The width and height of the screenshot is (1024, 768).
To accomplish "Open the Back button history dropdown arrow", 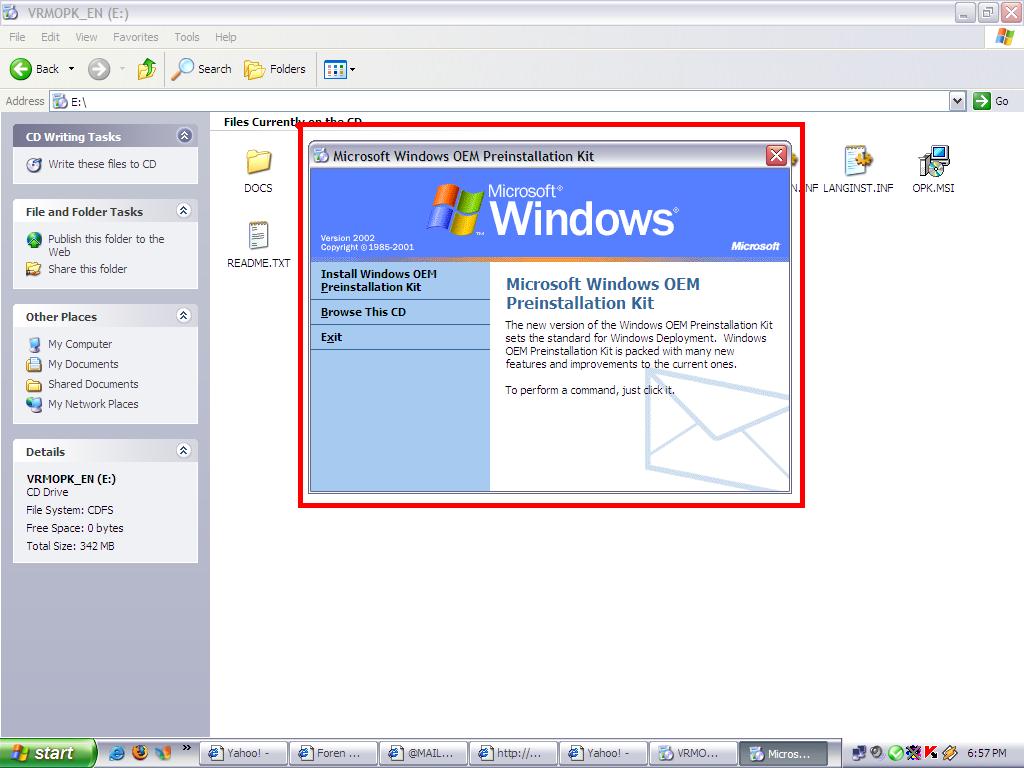I will pyautogui.click(x=71, y=69).
